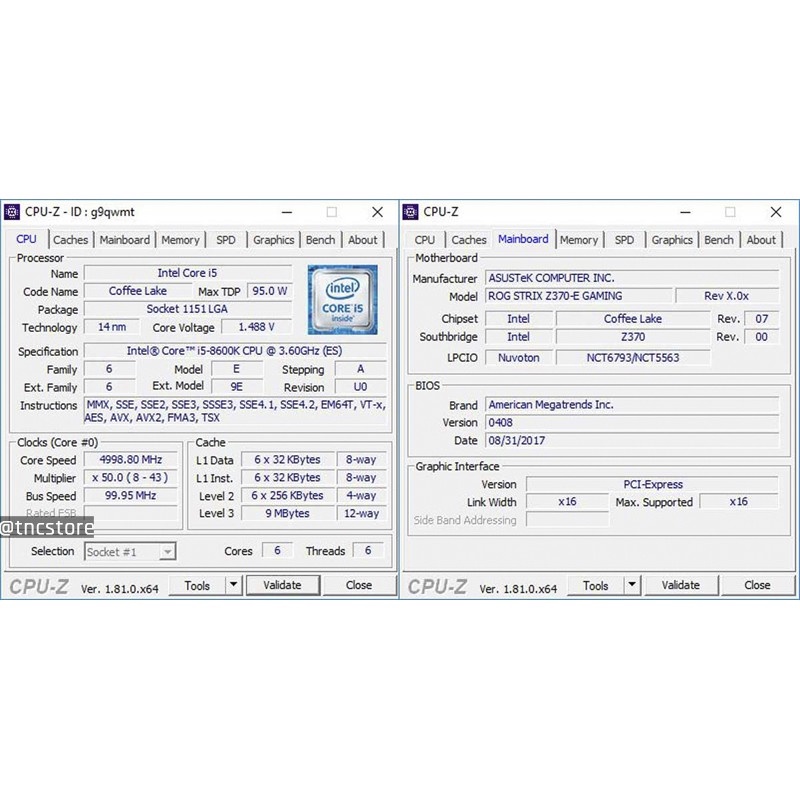Switch to Mainboard tab in left window
This screenshot has height=800, width=800.
pyautogui.click(x=124, y=240)
